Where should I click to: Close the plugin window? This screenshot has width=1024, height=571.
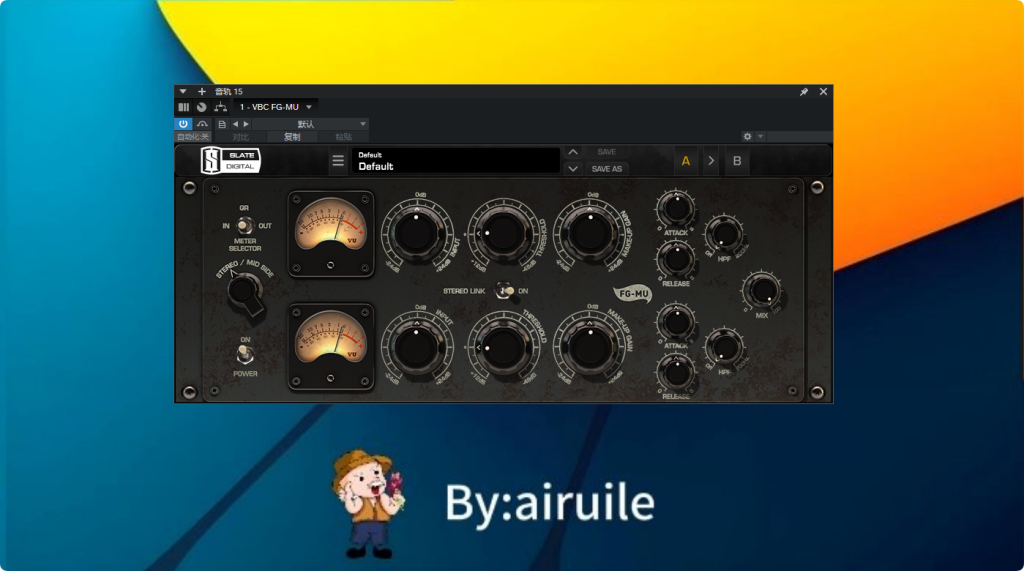click(x=824, y=91)
